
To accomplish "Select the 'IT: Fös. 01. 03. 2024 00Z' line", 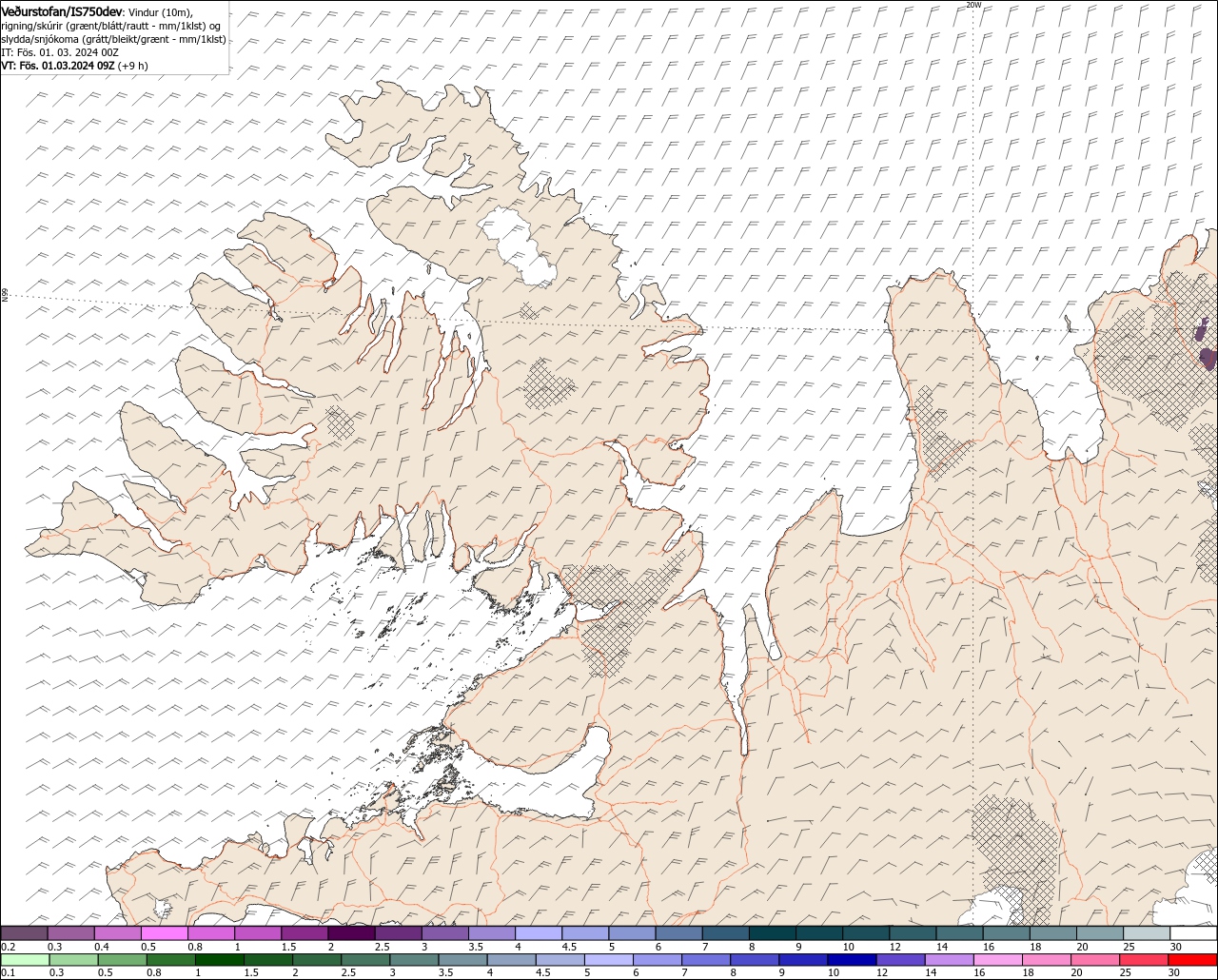I will (60, 52).
